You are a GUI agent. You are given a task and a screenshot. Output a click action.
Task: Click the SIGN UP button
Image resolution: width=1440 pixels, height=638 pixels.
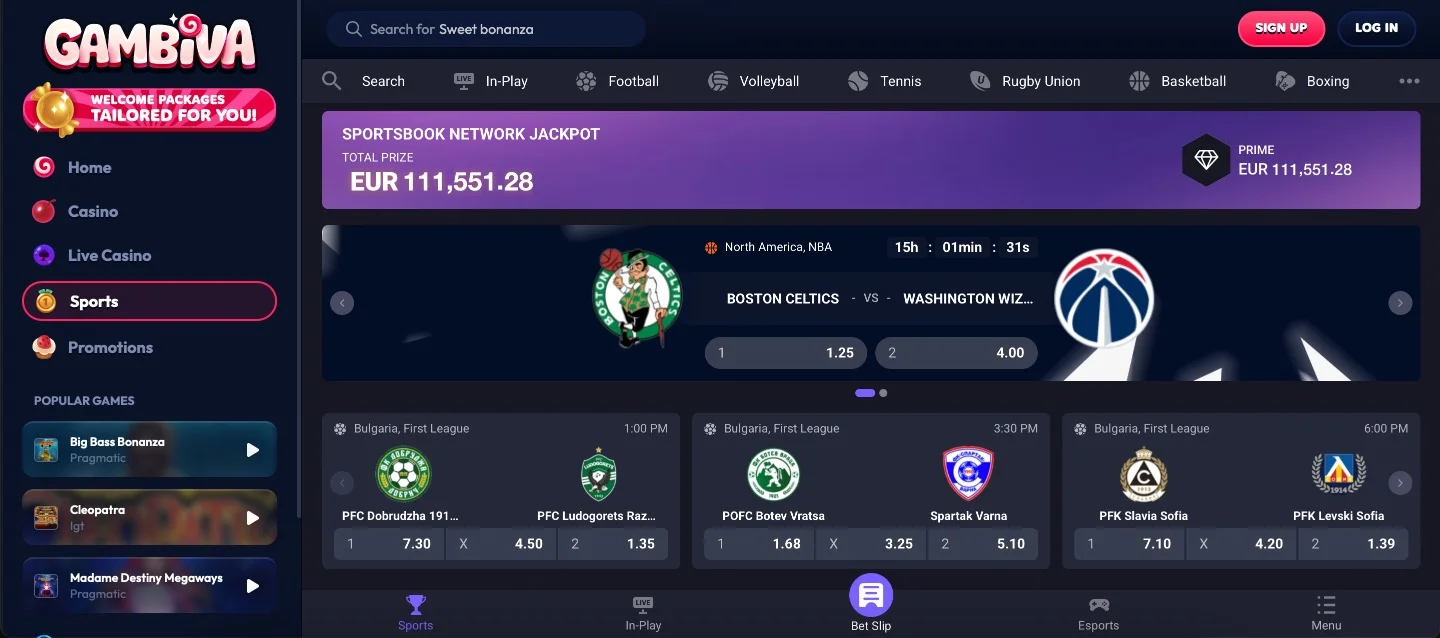coord(1281,29)
